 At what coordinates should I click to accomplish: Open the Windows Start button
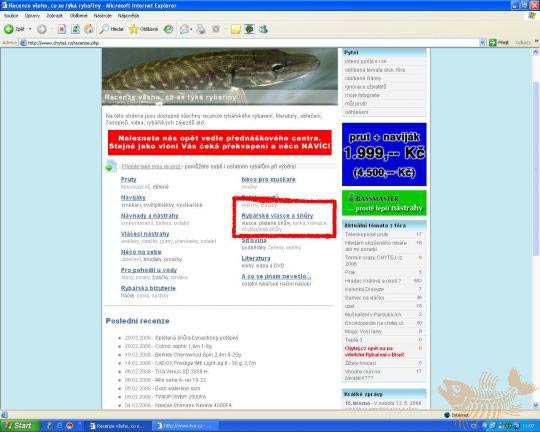click(21, 426)
